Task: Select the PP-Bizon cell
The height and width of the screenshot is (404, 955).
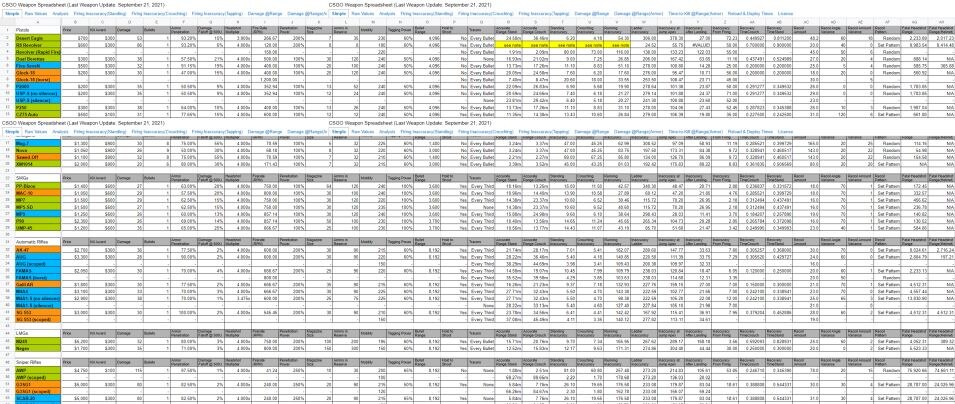Action: pyautogui.click(x=37, y=185)
